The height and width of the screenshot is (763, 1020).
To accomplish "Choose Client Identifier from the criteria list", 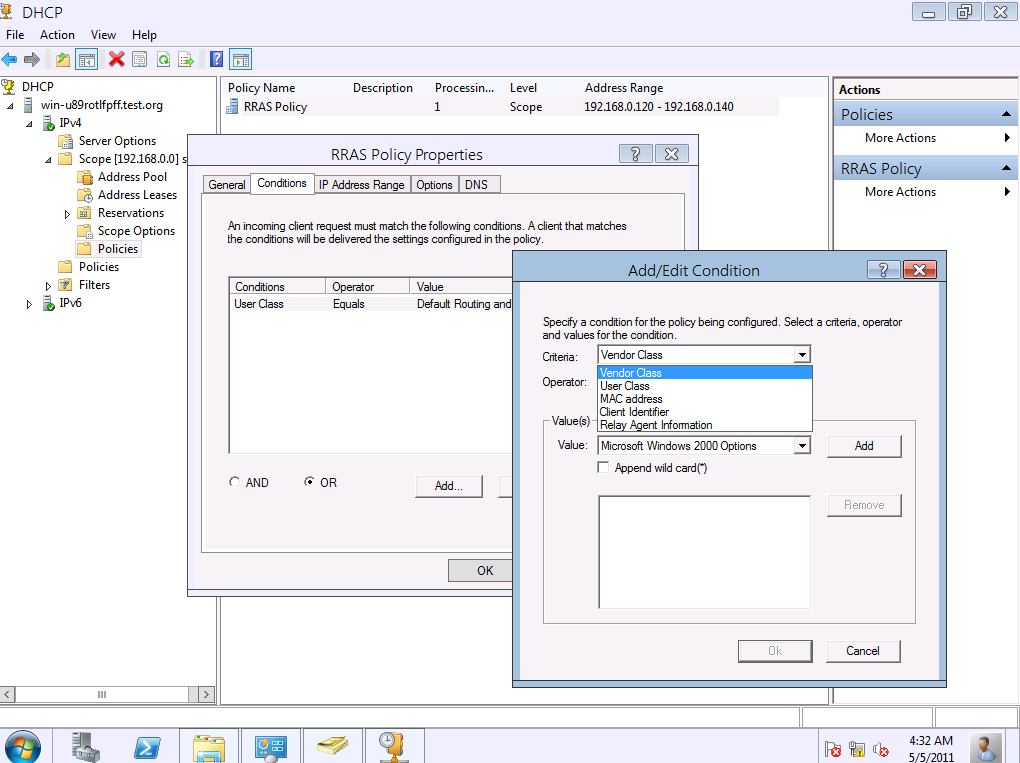I will click(x=705, y=412).
